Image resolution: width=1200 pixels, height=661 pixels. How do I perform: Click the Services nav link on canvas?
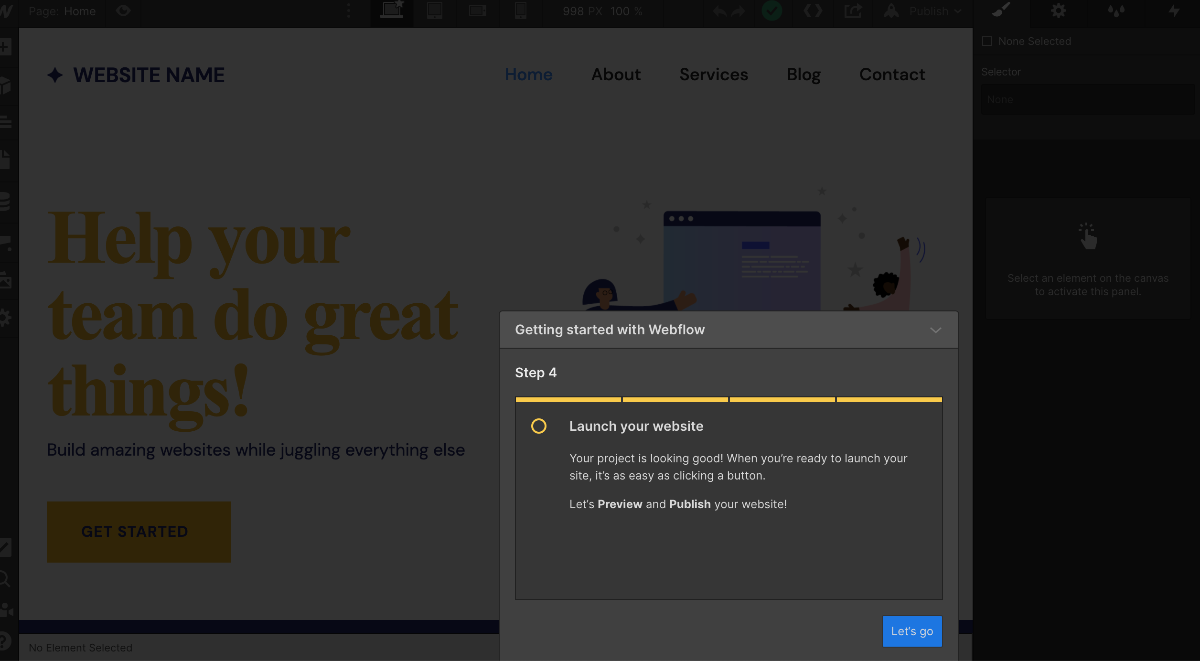714,74
